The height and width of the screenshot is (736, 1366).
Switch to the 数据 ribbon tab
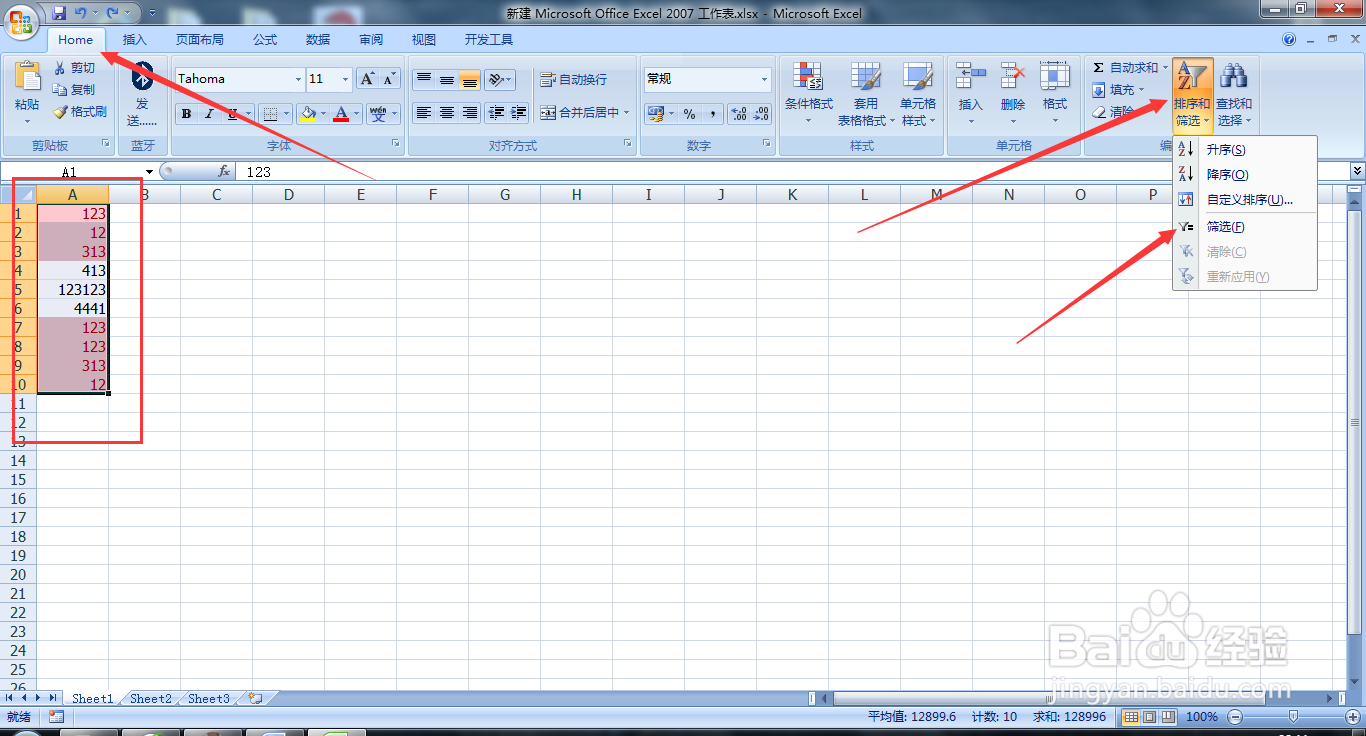point(318,40)
